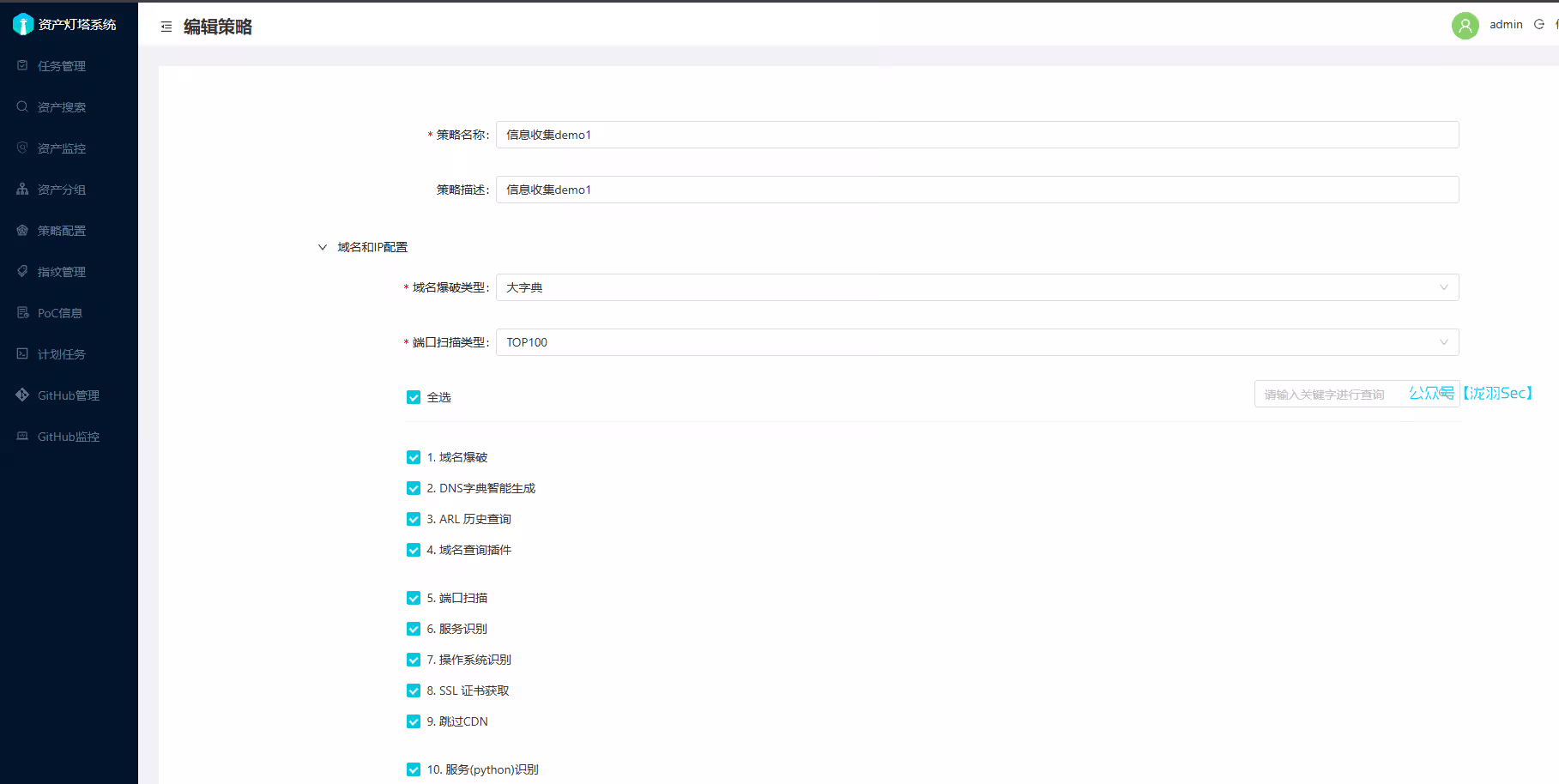Uncheck the 1. 域名爆破 checkbox
The height and width of the screenshot is (784, 1559).
[x=414, y=457]
